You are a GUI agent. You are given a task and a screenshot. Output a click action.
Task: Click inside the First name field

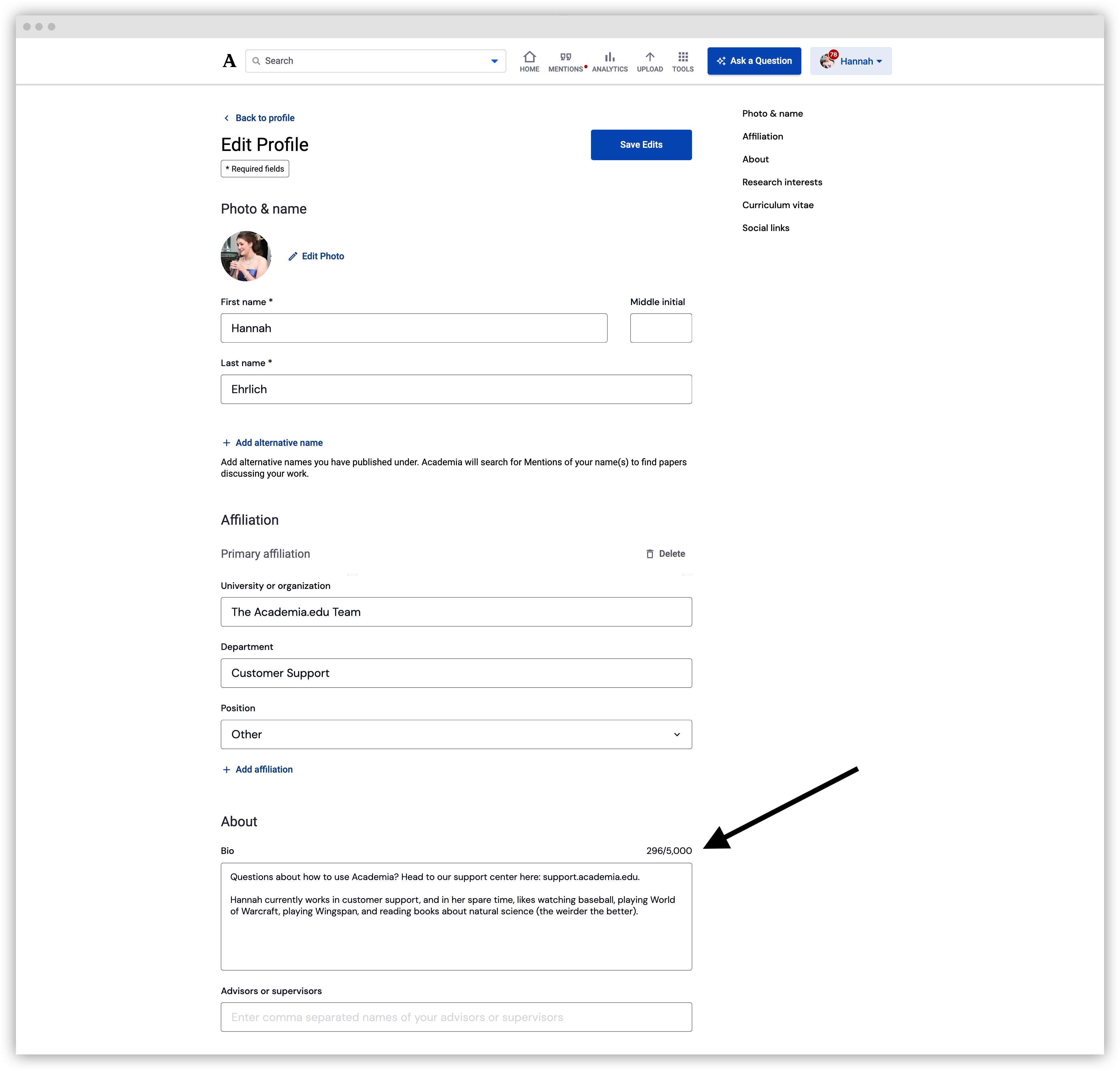(414, 328)
